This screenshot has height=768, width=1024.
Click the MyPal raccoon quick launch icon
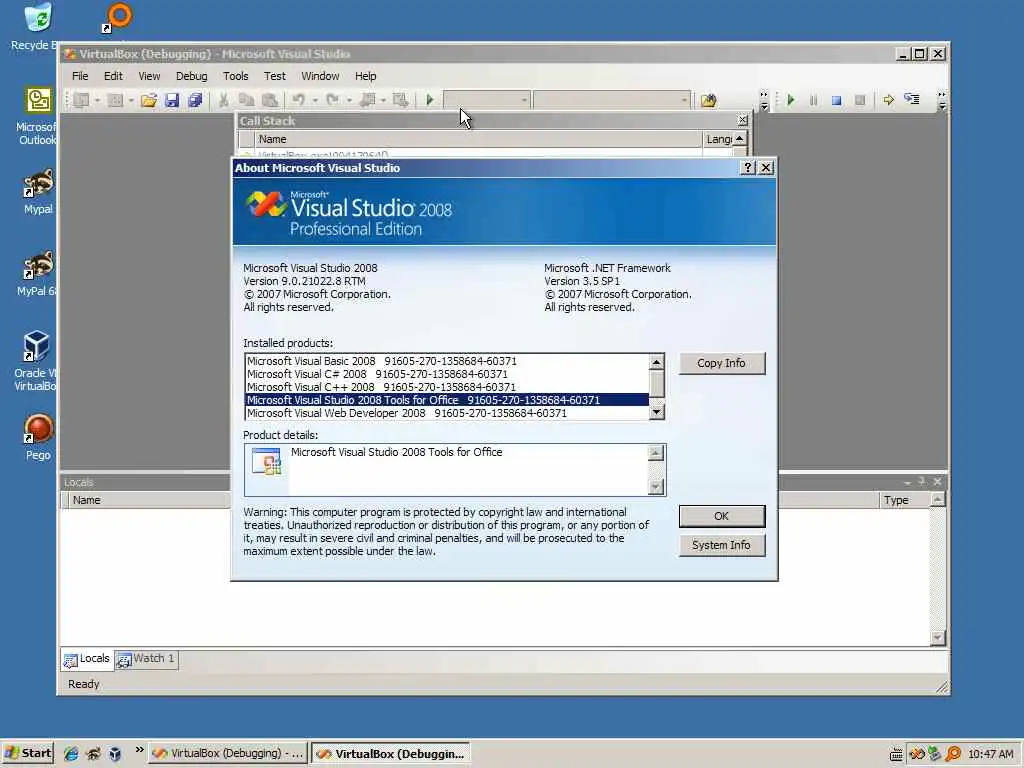[x=93, y=754]
